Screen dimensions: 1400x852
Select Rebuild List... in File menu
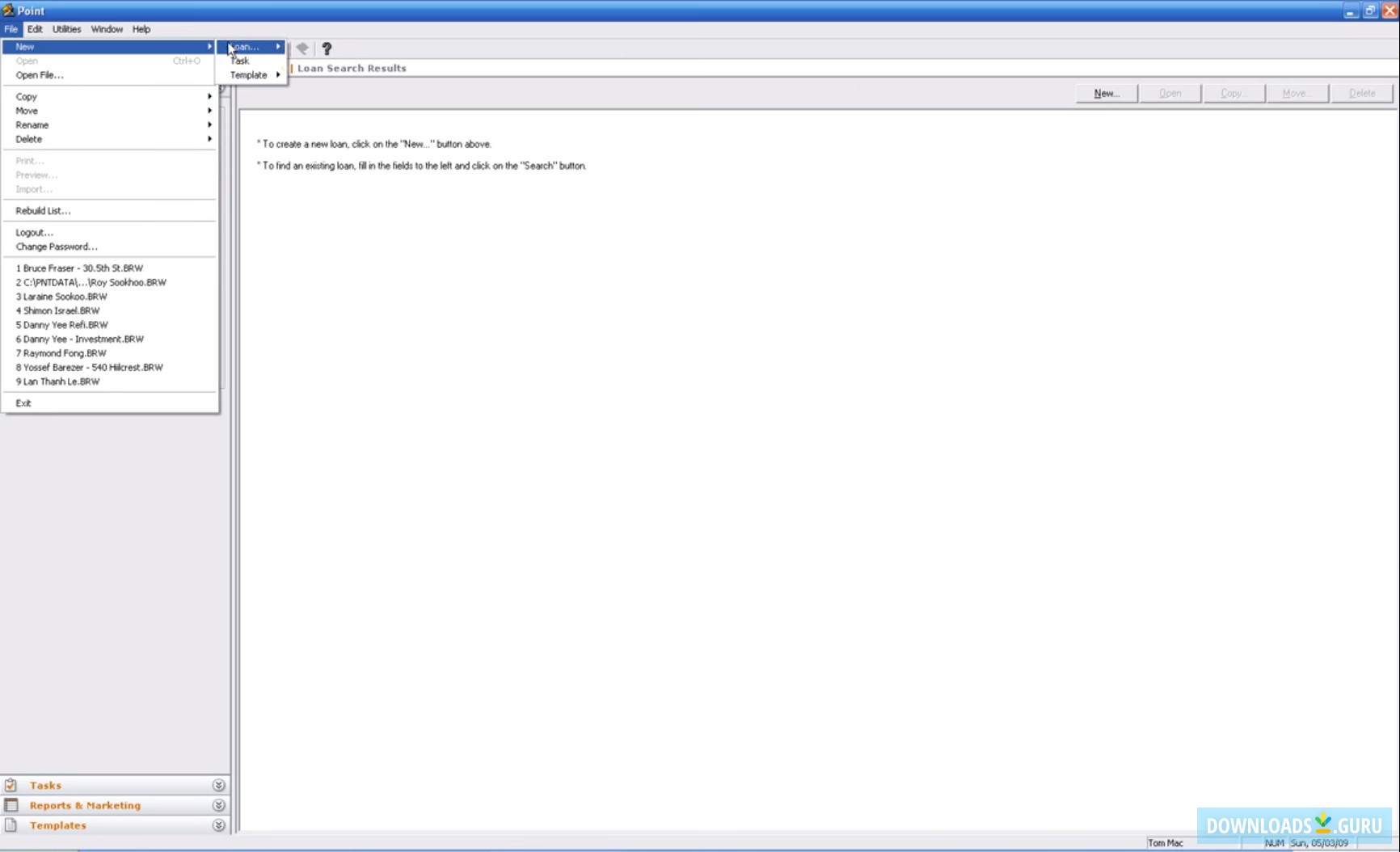click(110, 211)
